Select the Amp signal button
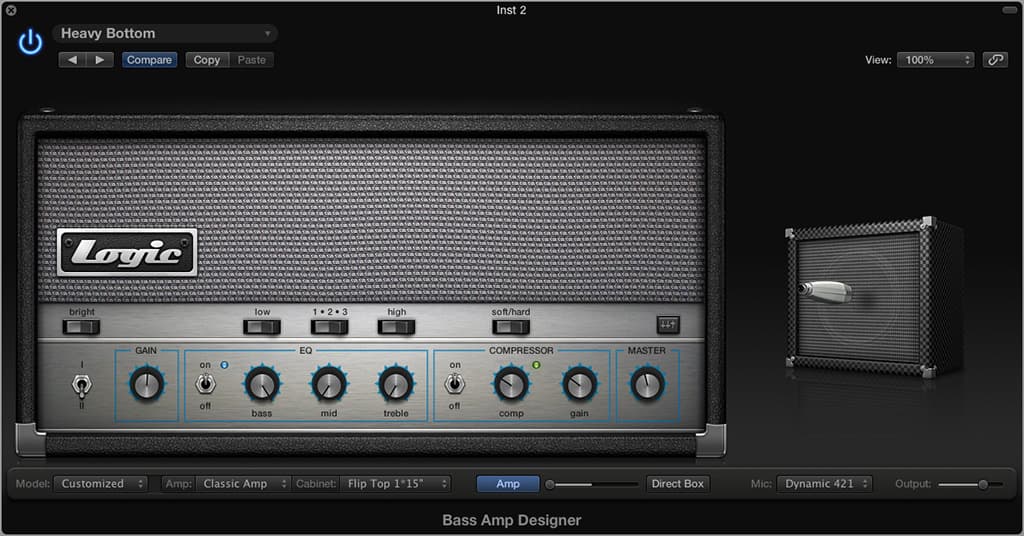Image resolution: width=1024 pixels, height=536 pixels. click(x=508, y=484)
